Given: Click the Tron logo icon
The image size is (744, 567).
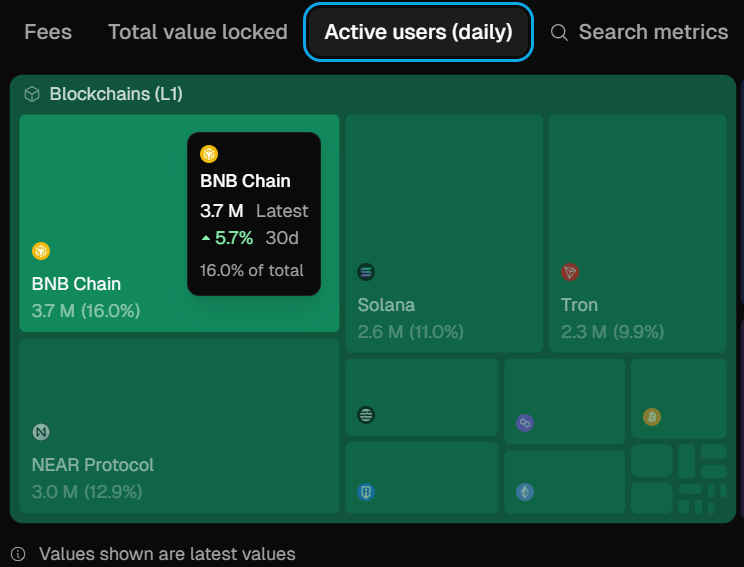Looking at the screenshot, I should pos(570,272).
